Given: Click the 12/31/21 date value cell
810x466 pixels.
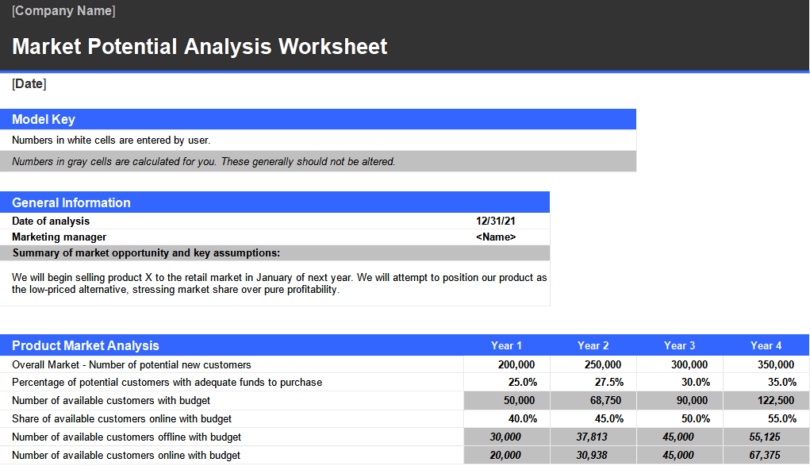Looking at the screenshot, I should [x=495, y=221].
